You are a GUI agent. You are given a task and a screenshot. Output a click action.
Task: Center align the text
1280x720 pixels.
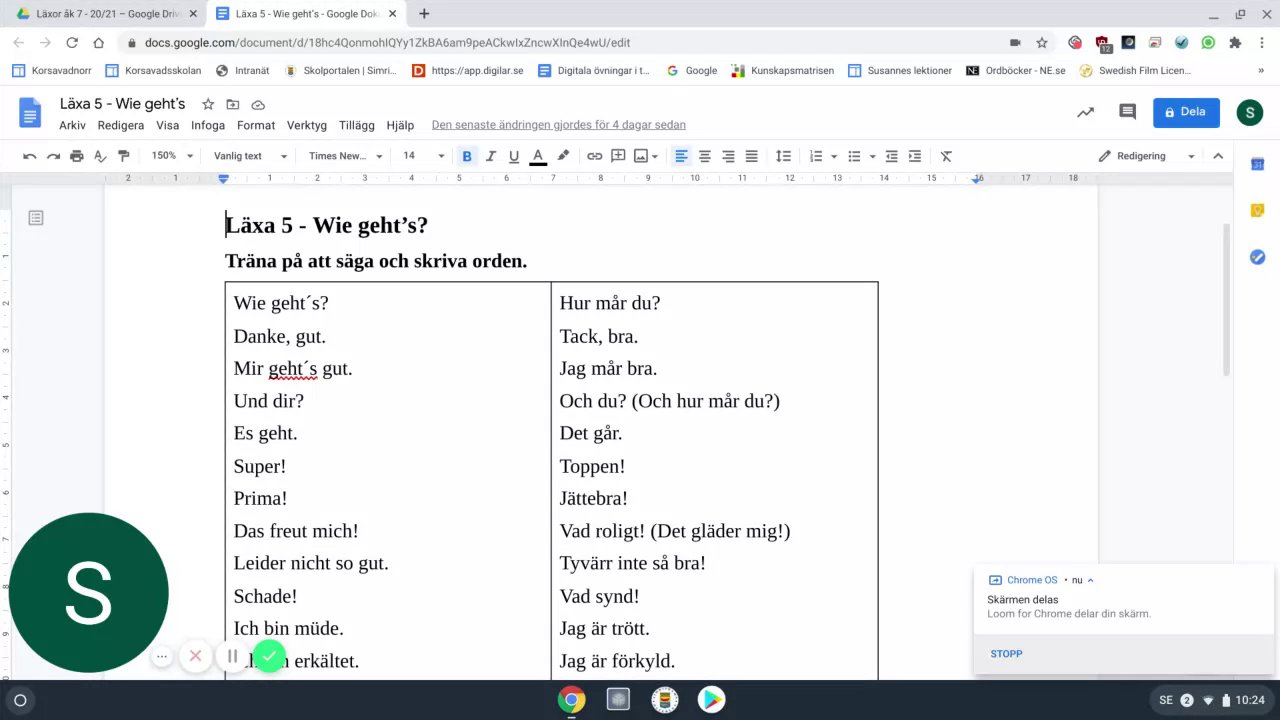[x=705, y=156]
